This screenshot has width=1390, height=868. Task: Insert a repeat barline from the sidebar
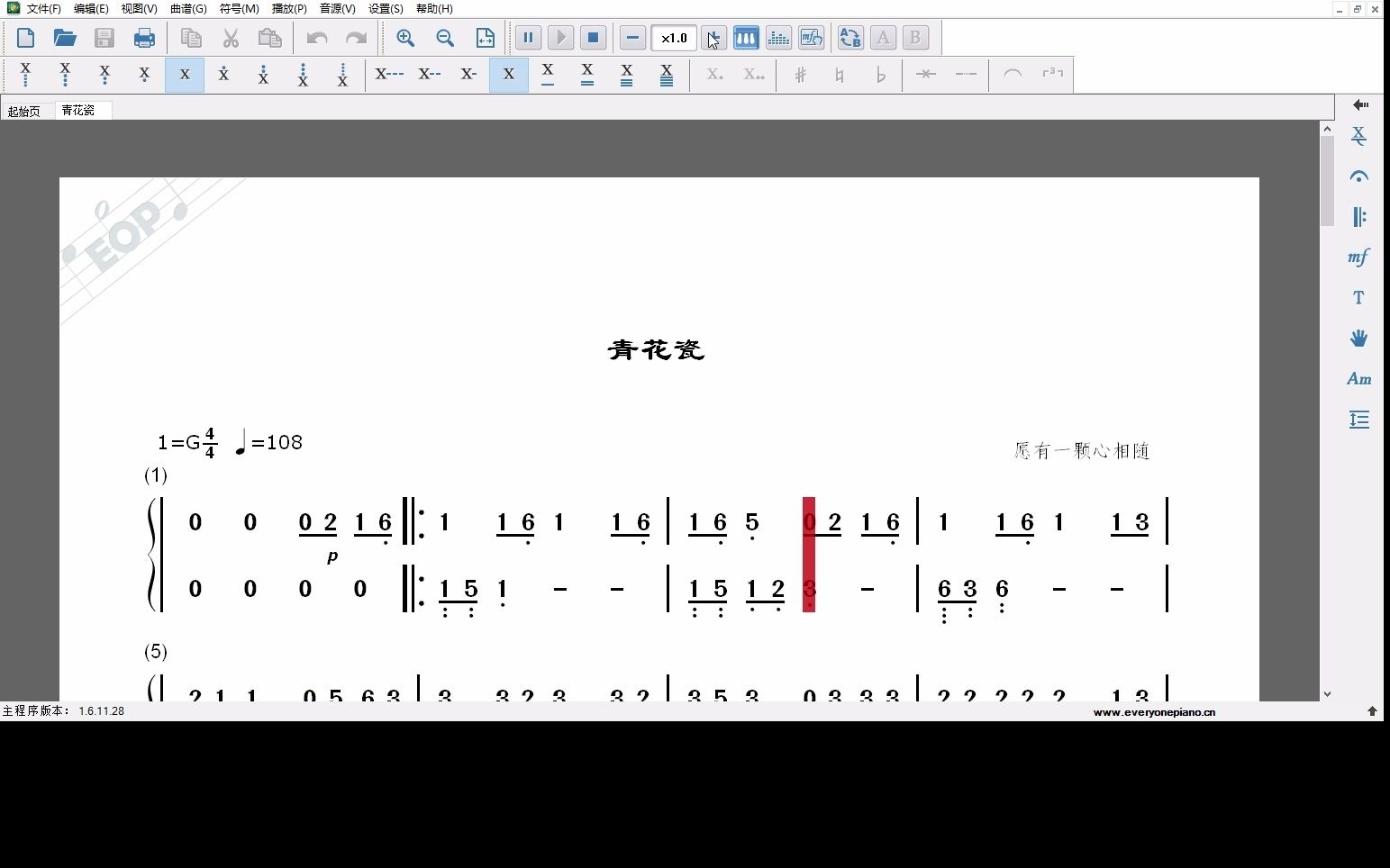coord(1359,217)
